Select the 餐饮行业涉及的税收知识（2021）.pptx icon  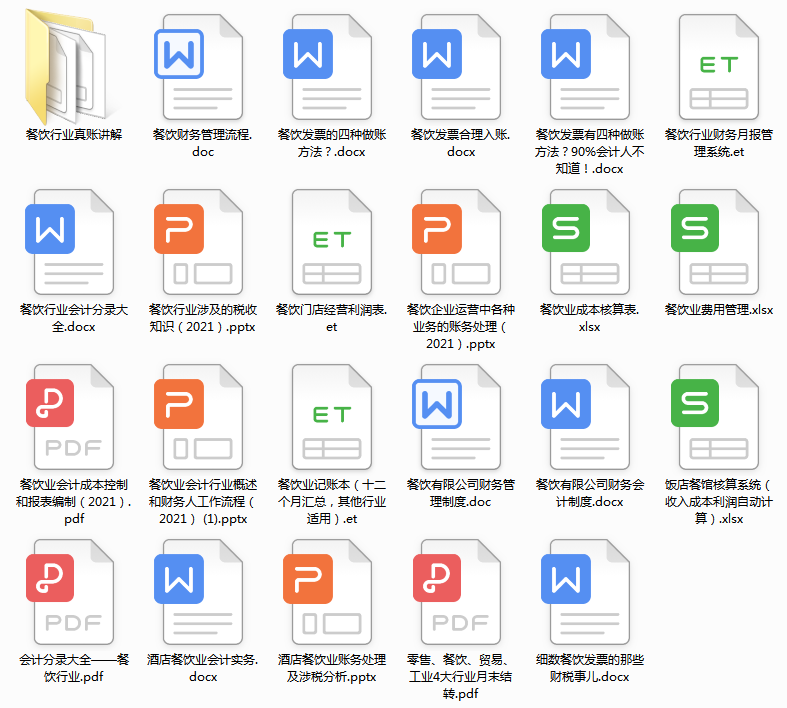[199, 242]
